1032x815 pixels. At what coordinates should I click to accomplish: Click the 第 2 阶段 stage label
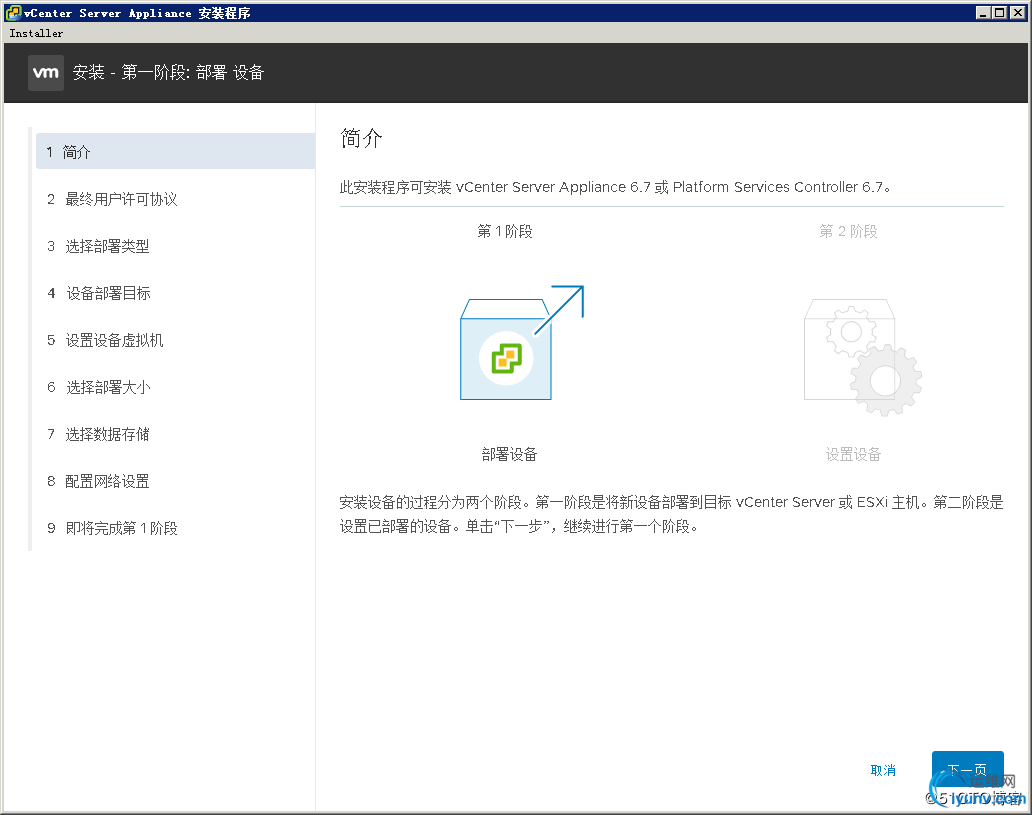[x=848, y=231]
